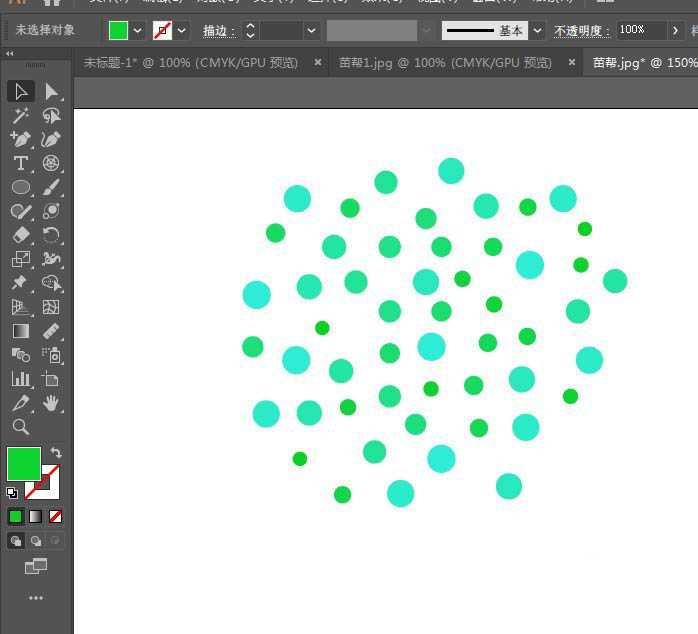Switch to Draw Normal mode
The image size is (698, 634).
point(16,541)
